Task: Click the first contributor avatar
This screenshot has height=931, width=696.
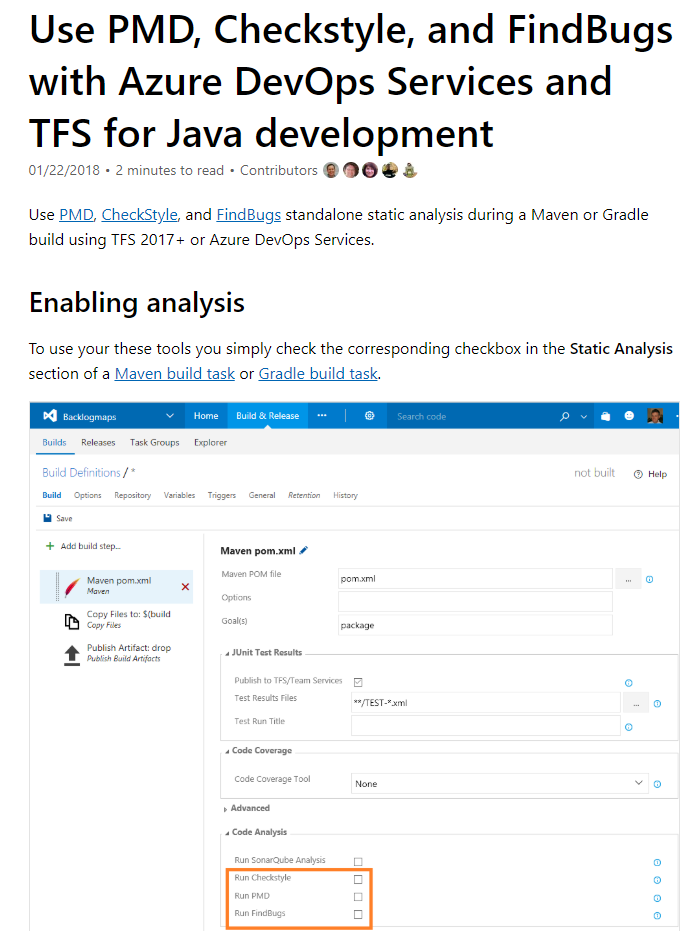Action: [331, 170]
